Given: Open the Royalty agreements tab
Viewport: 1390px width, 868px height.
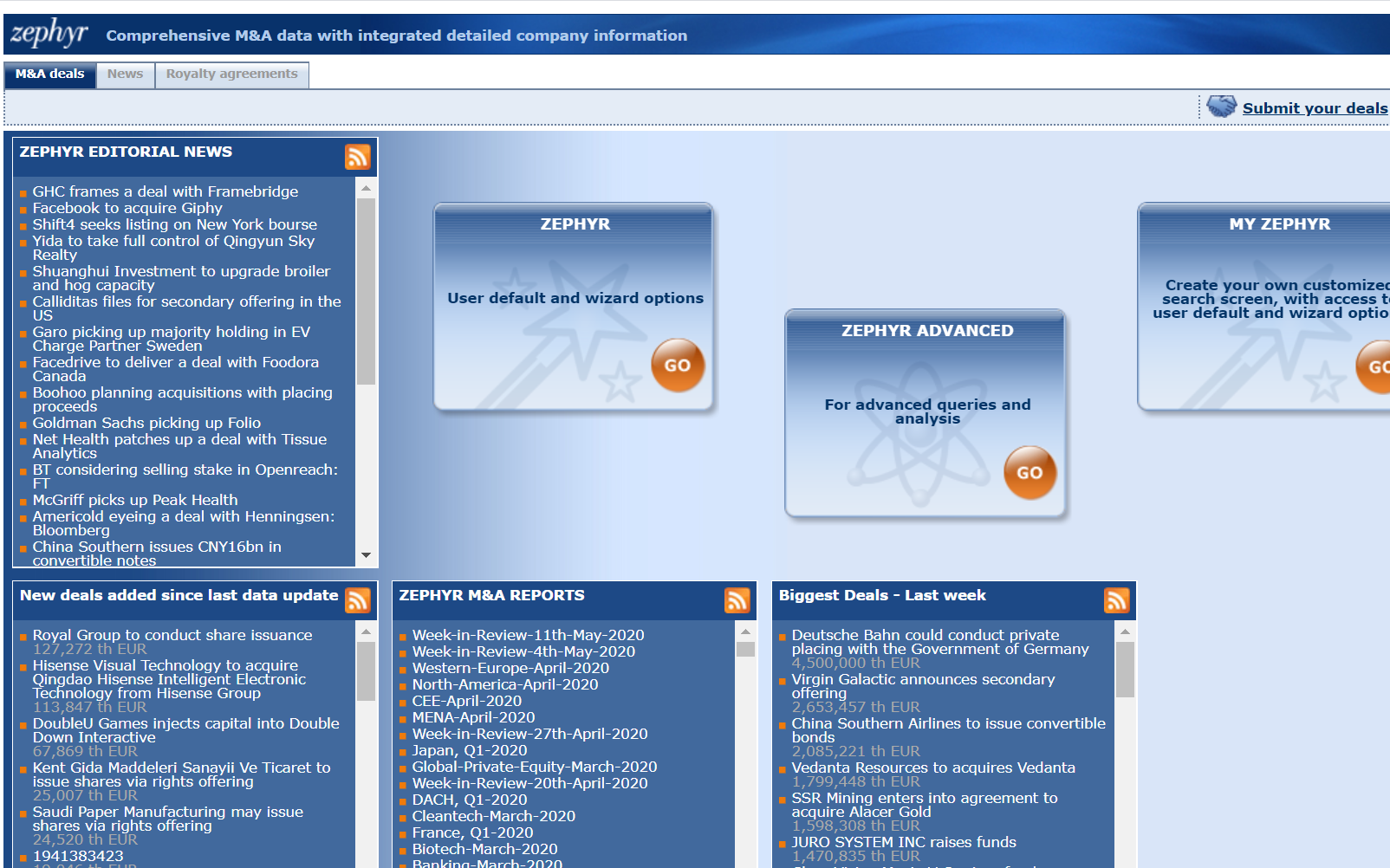Looking at the screenshot, I should point(231,74).
